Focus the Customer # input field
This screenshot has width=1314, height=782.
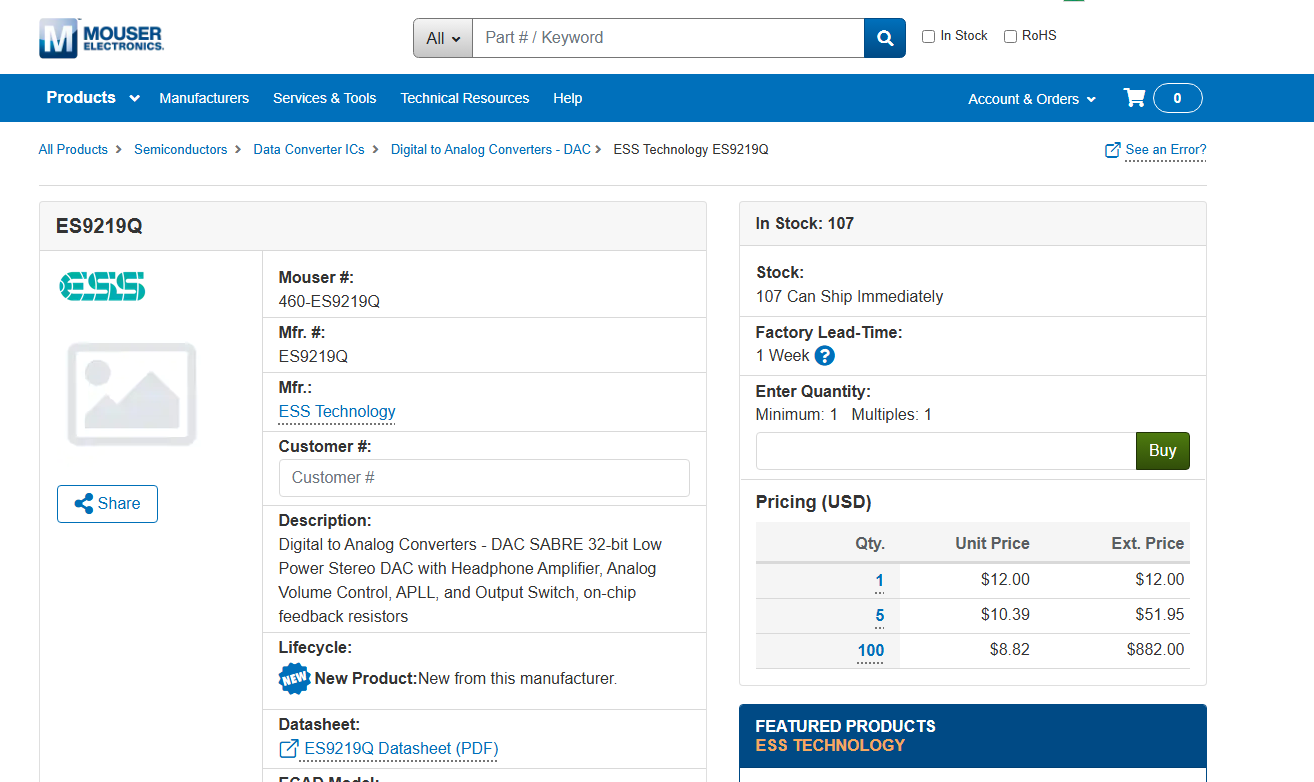[x=484, y=478]
